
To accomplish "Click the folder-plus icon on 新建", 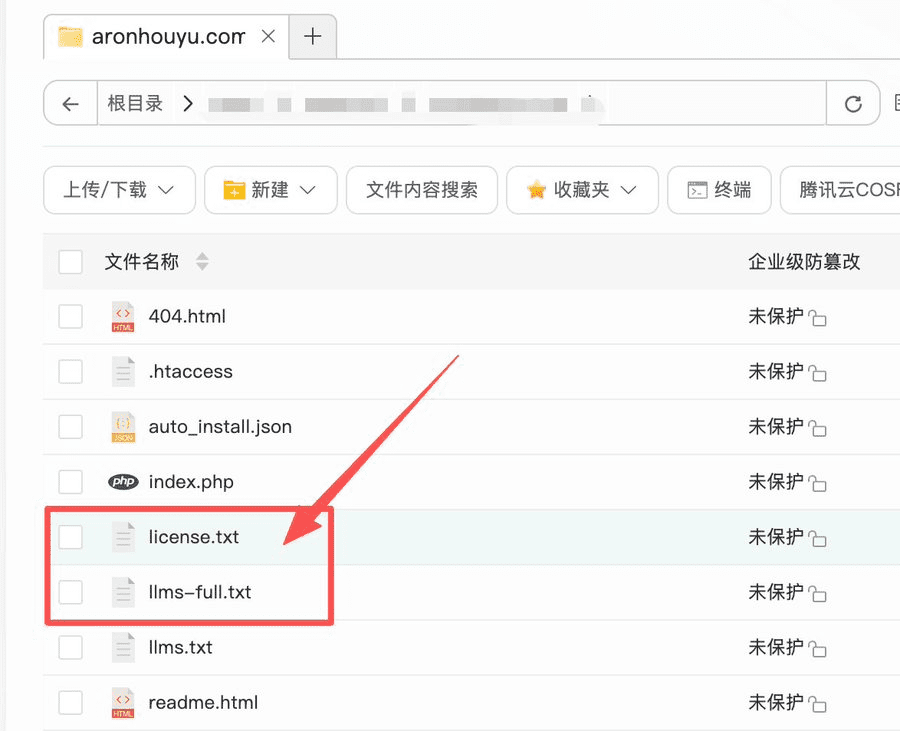I will [234, 190].
